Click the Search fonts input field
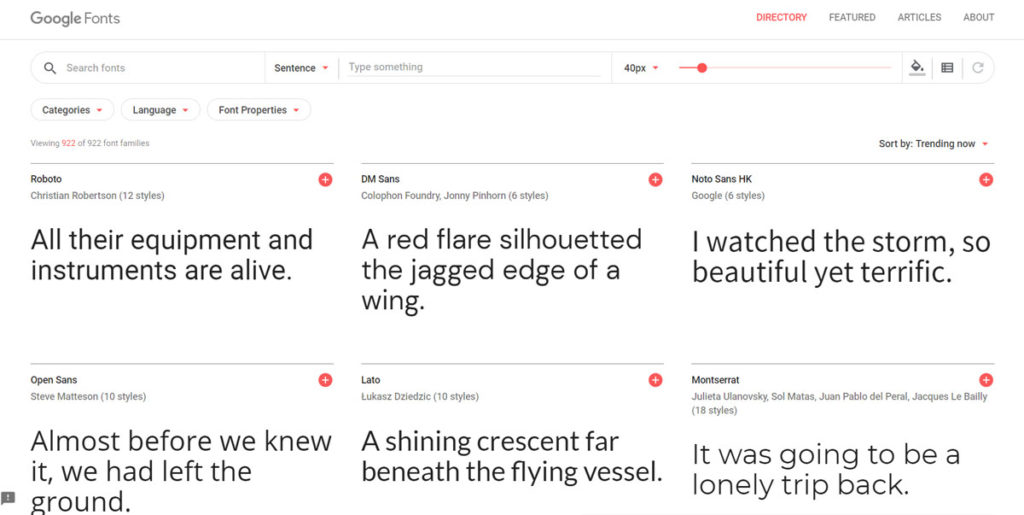The height and width of the screenshot is (515, 1024). point(160,68)
